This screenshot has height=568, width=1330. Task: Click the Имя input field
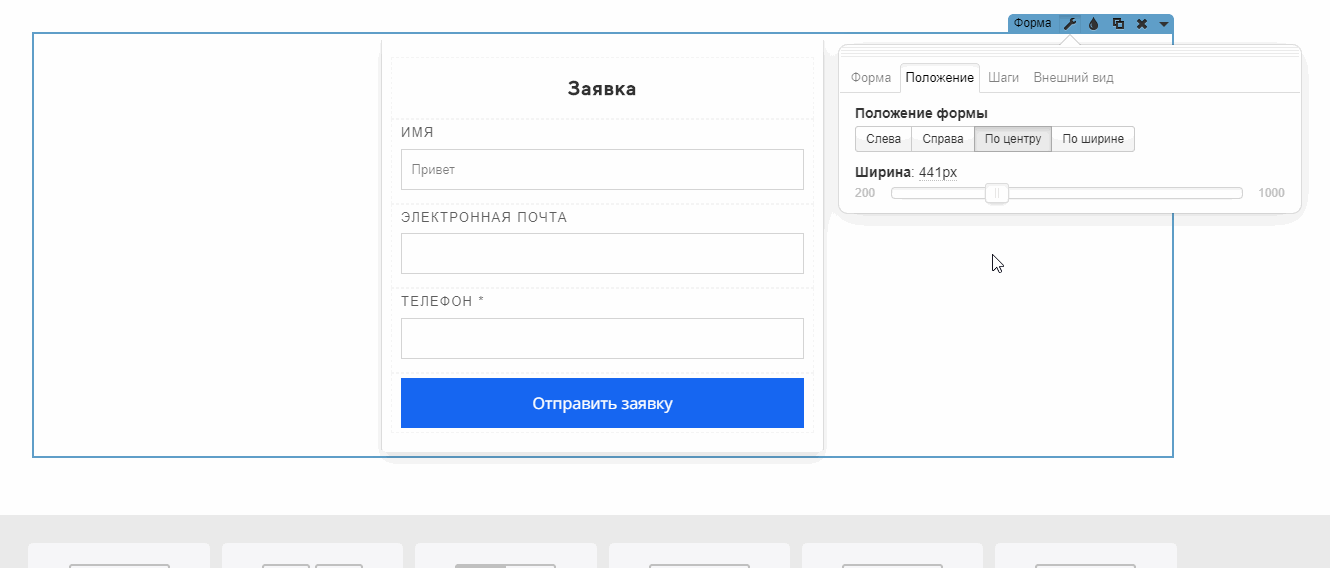click(602, 170)
